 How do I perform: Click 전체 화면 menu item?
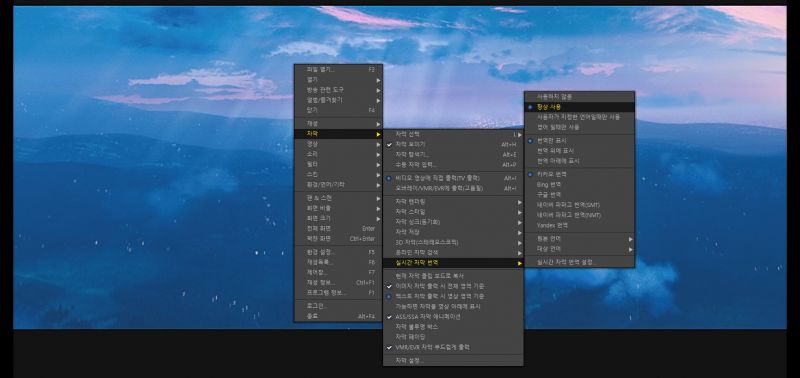[338, 229]
